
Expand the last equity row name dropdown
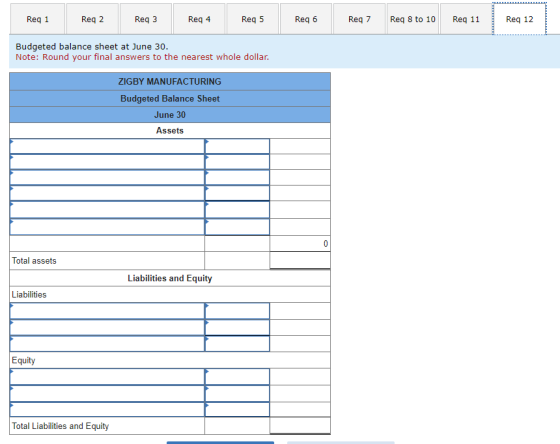(x=107, y=409)
